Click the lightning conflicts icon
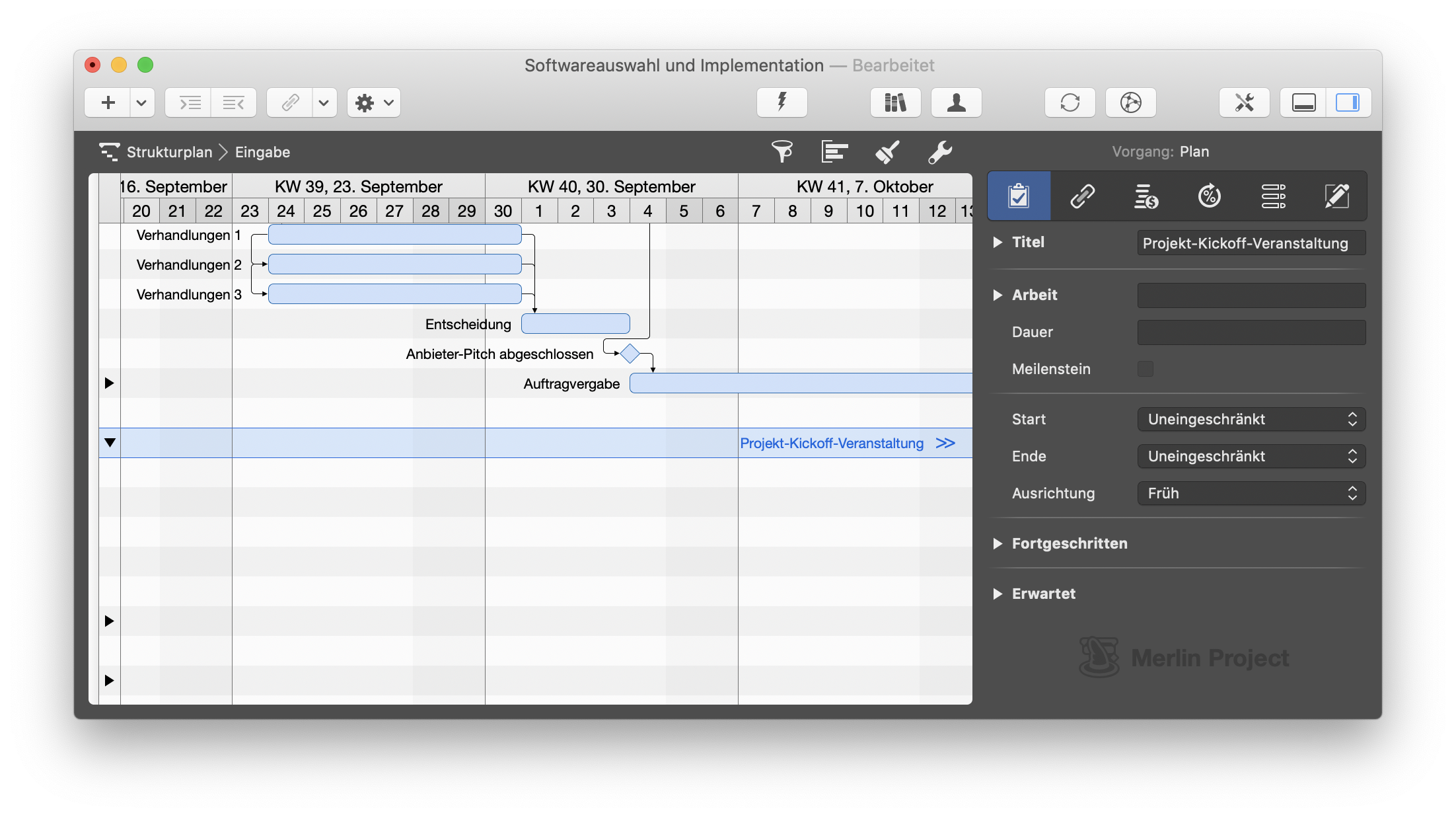 coord(782,102)
